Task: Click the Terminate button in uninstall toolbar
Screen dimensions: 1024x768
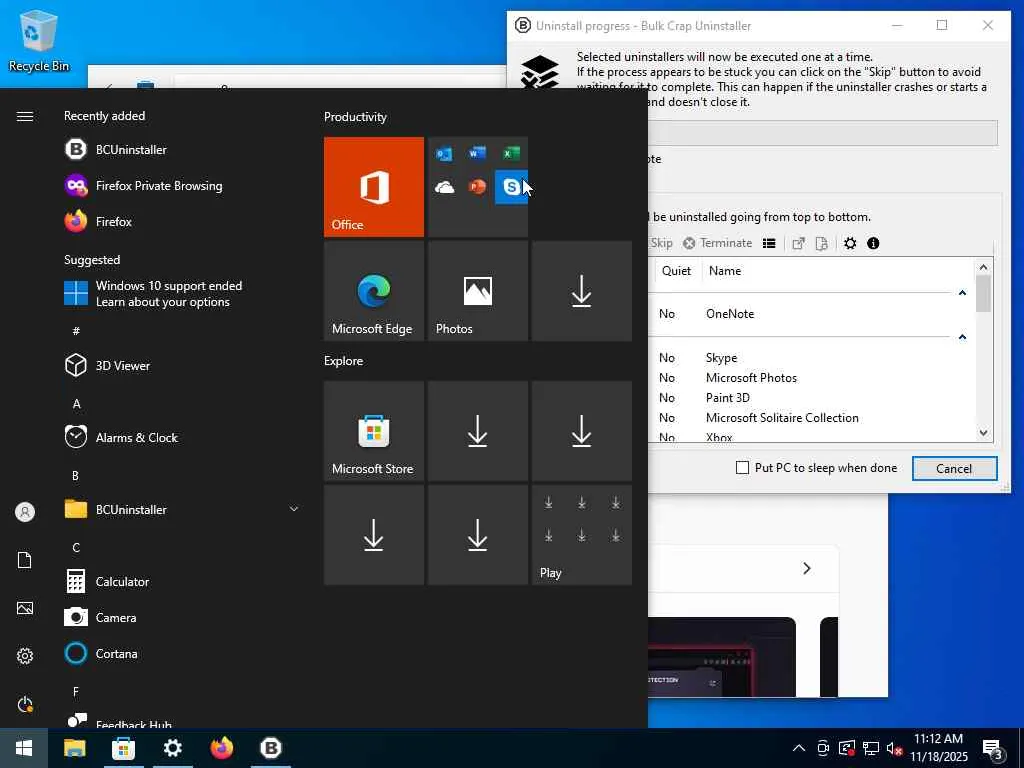Action: [718, 243]
